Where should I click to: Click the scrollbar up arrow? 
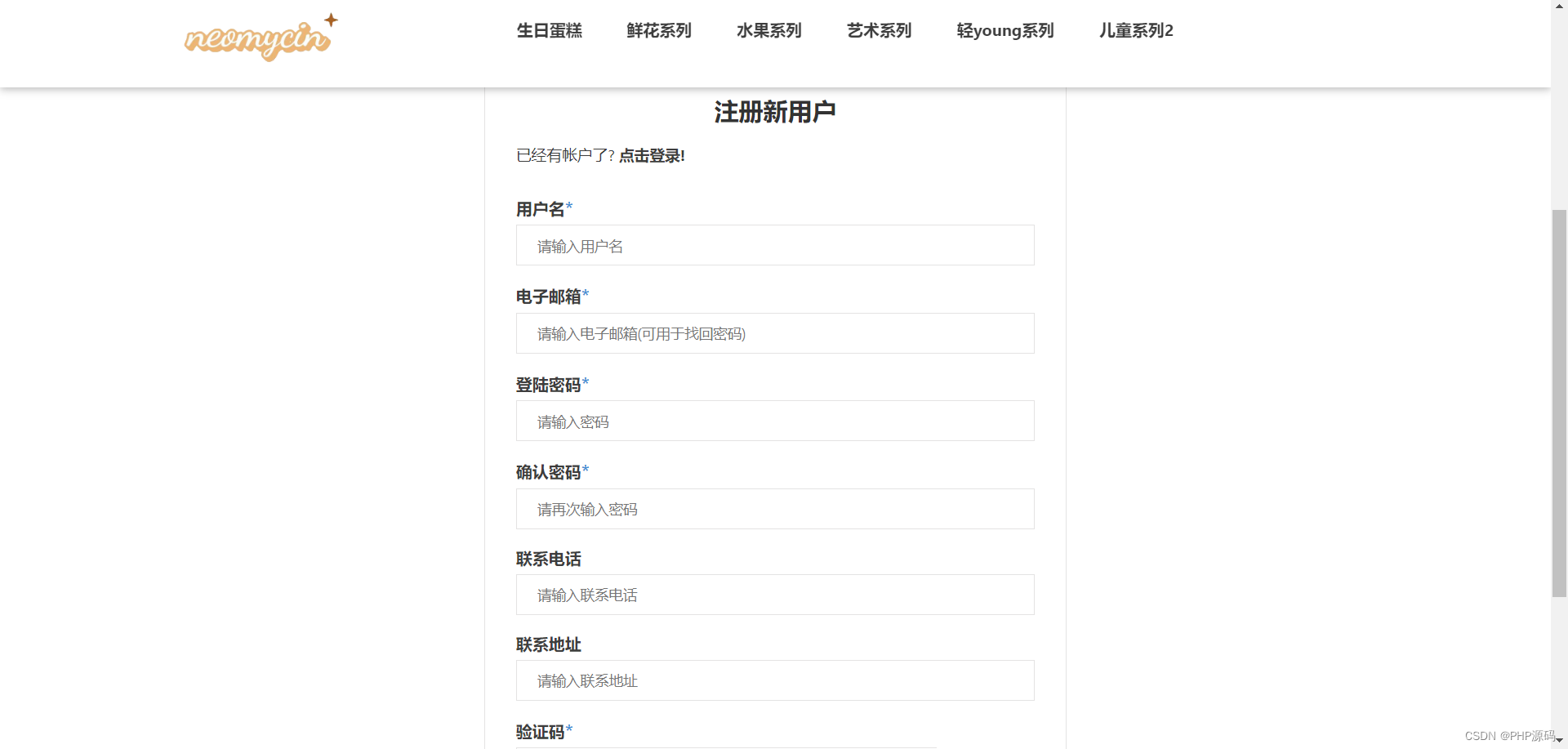[1558, 7]
